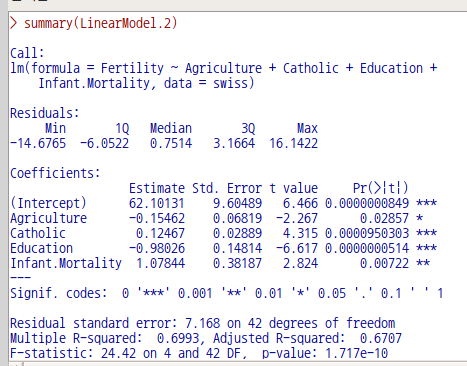The image size is (467, 366).
Task: Click 'data = swiss' in the lm call
Action: point(205,83)
